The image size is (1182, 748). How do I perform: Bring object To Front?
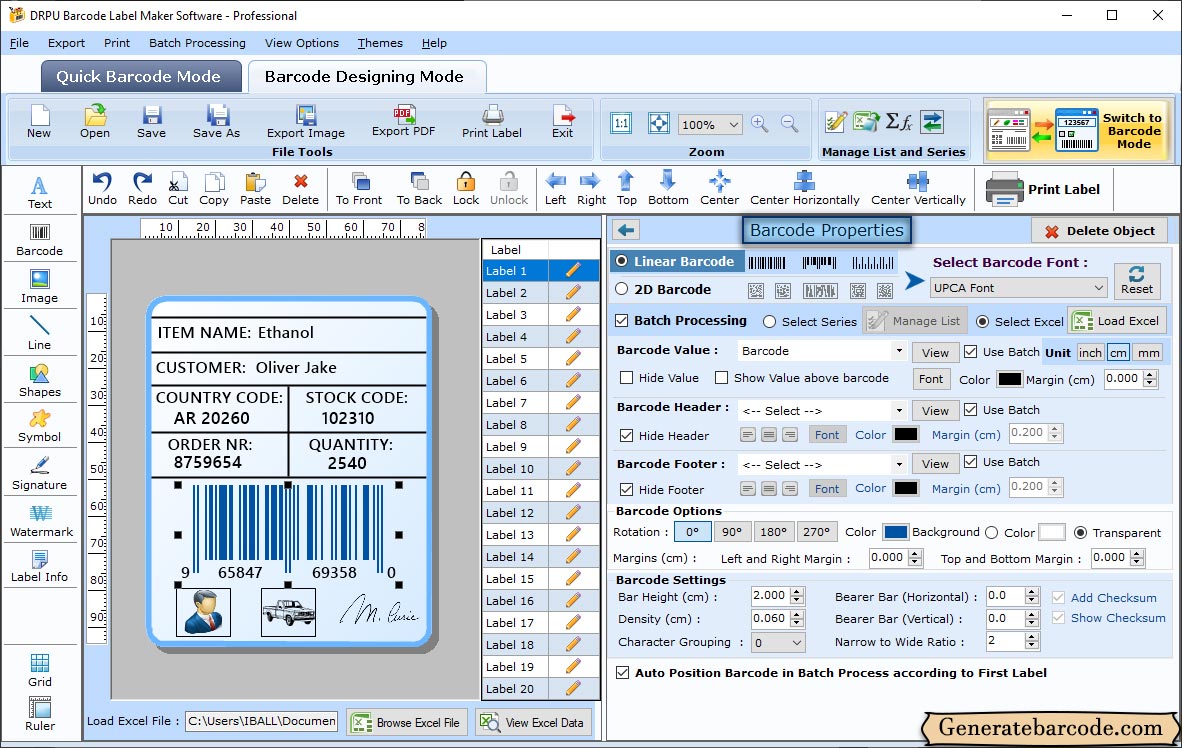point(359,189)
